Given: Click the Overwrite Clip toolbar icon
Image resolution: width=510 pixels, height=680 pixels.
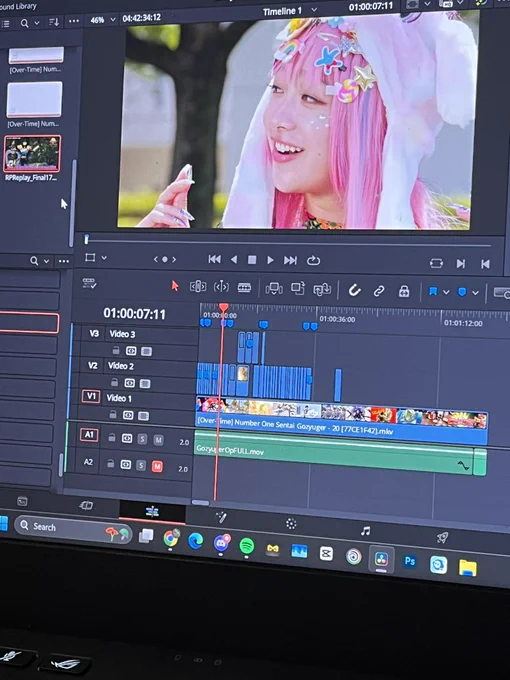Looking at the screenshot, I should click(298, 288).
